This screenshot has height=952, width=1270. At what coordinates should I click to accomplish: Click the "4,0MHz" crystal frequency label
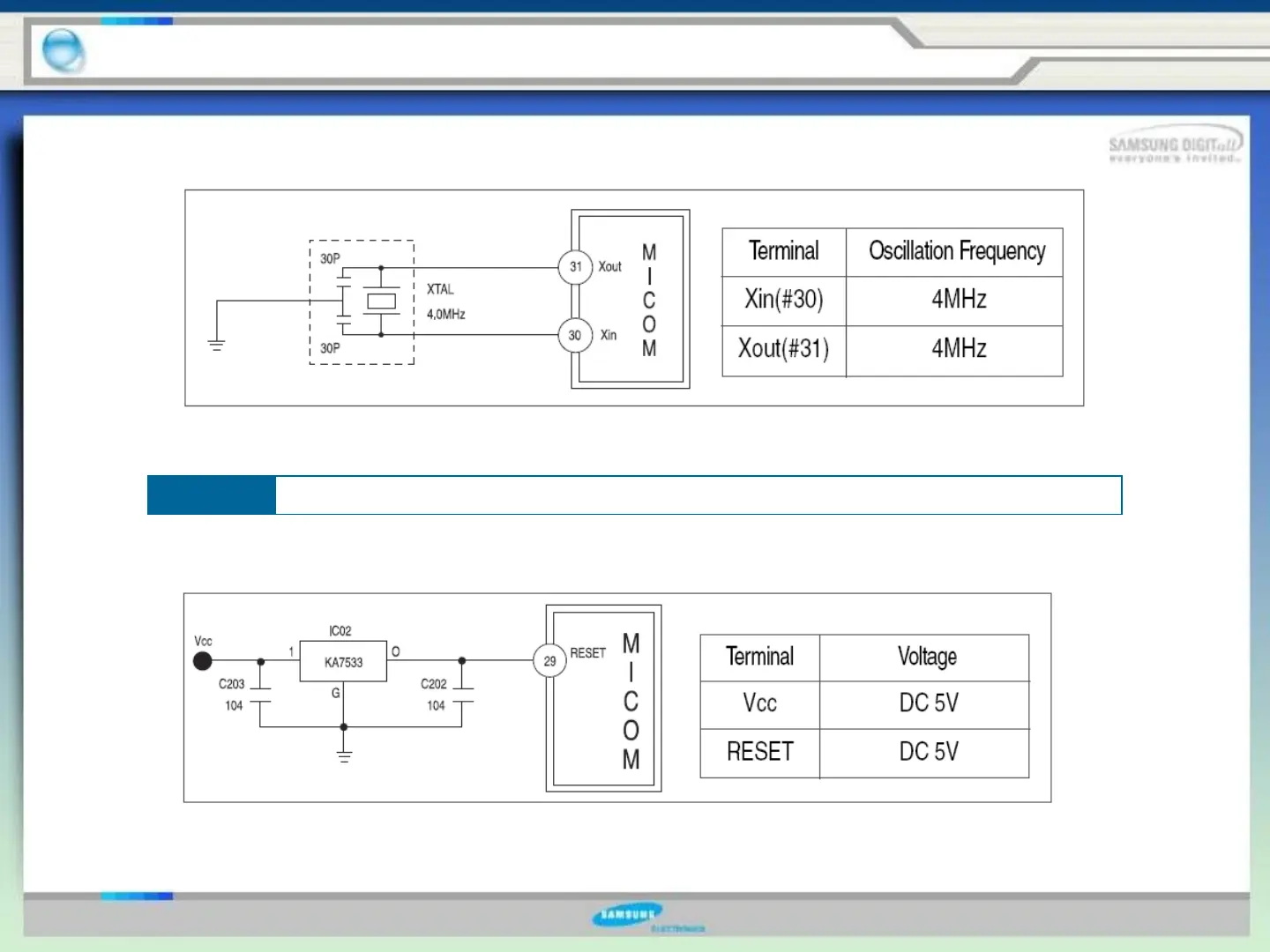point(445,314)
